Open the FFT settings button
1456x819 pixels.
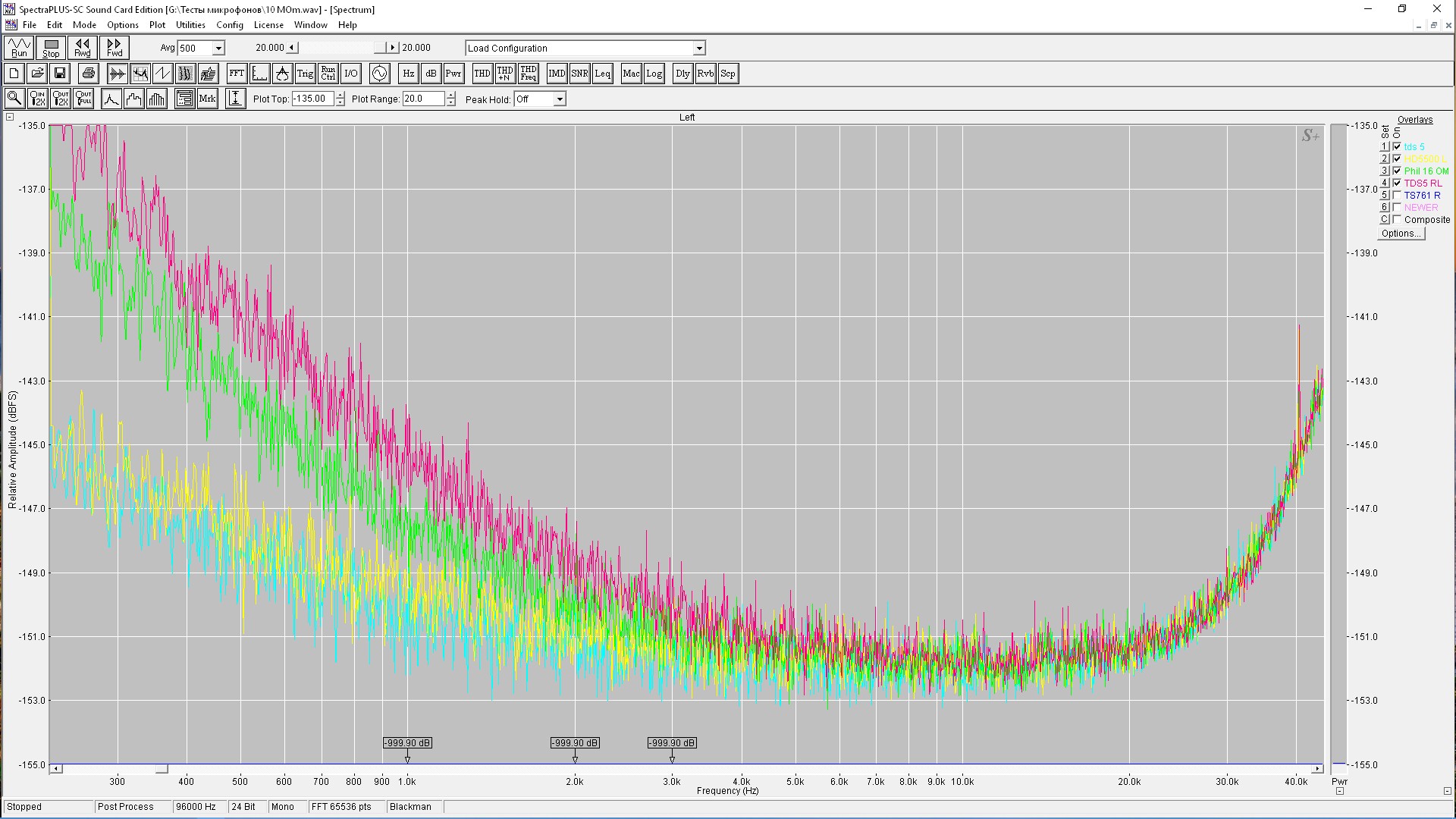237,74
